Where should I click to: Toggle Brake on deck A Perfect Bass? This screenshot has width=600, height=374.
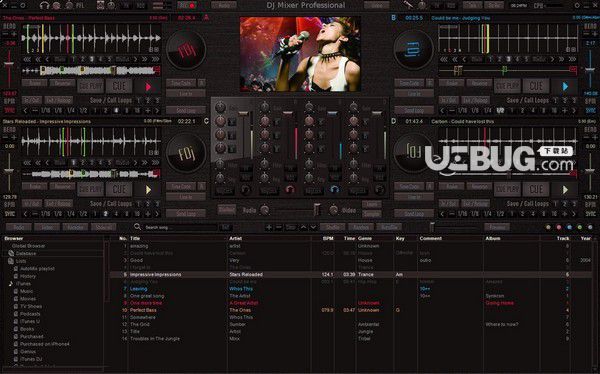point(34,83)
